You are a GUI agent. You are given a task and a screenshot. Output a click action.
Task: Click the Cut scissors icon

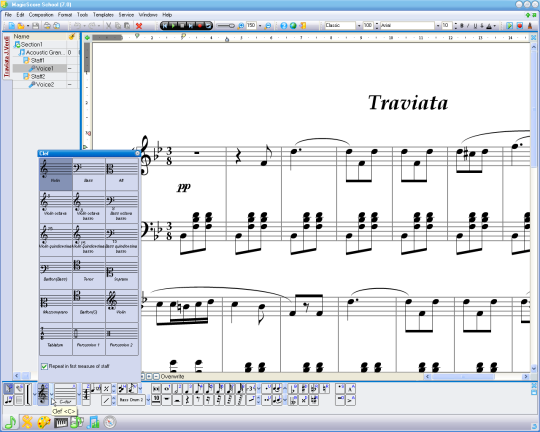tap(108, 26)
